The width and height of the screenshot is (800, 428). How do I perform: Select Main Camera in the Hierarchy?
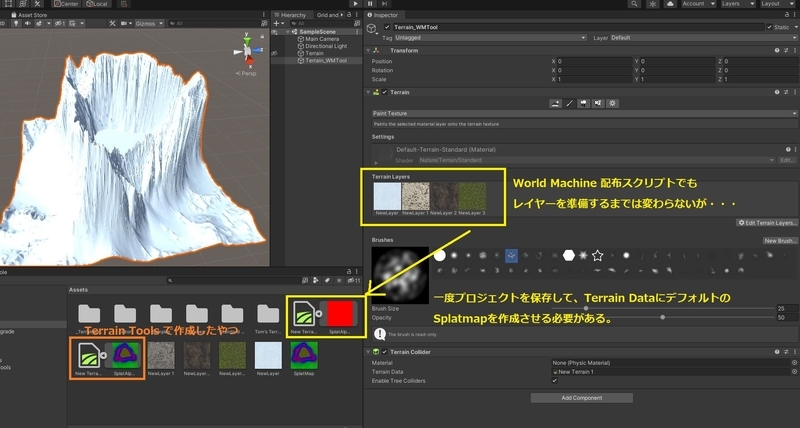[322, 39]
